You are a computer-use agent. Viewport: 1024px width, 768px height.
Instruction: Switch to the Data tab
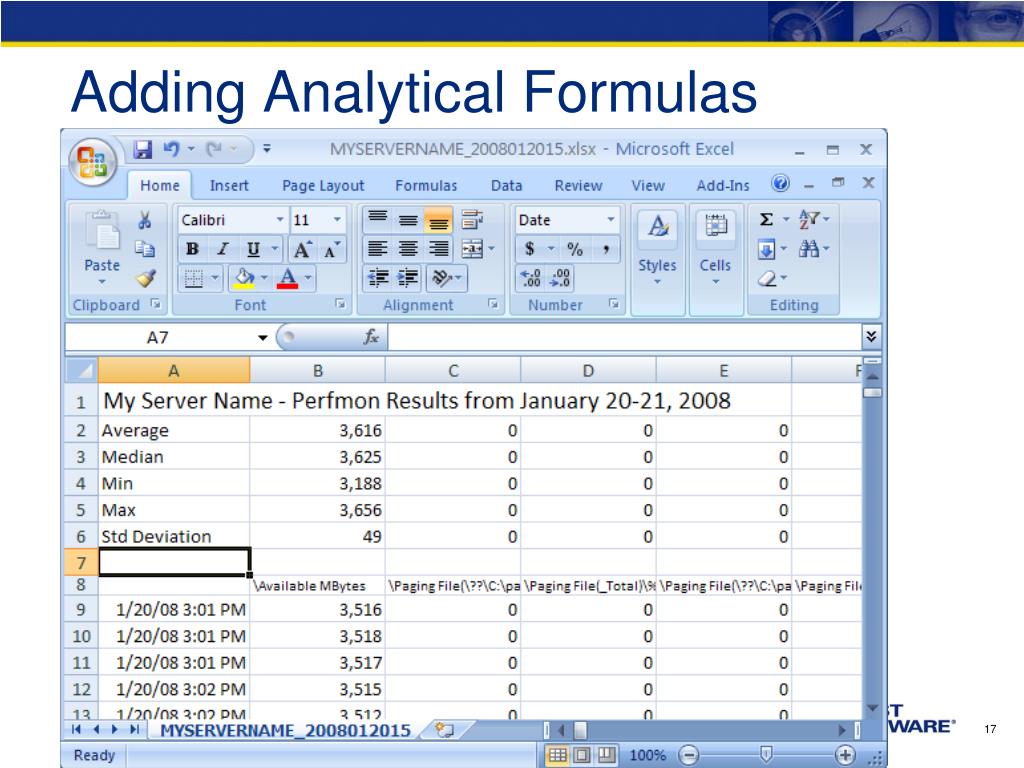tap(506, 185)
